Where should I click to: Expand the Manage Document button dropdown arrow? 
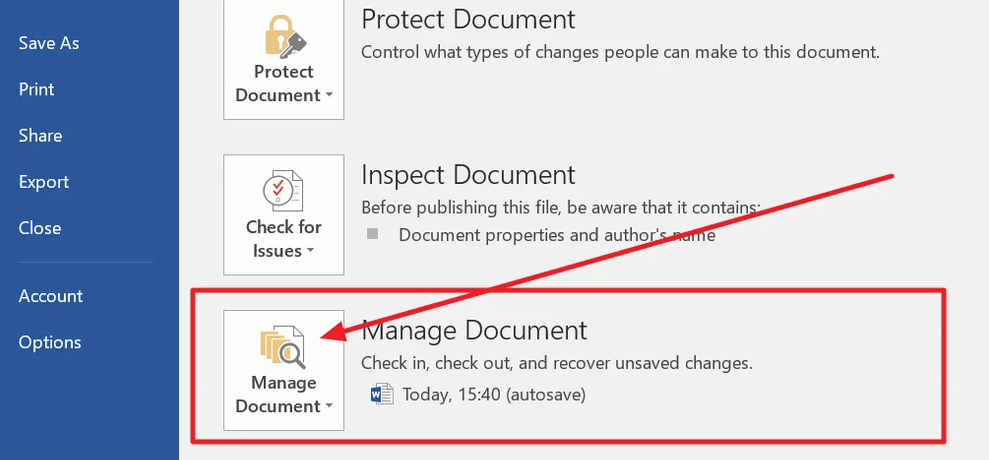tap(328, 407)
